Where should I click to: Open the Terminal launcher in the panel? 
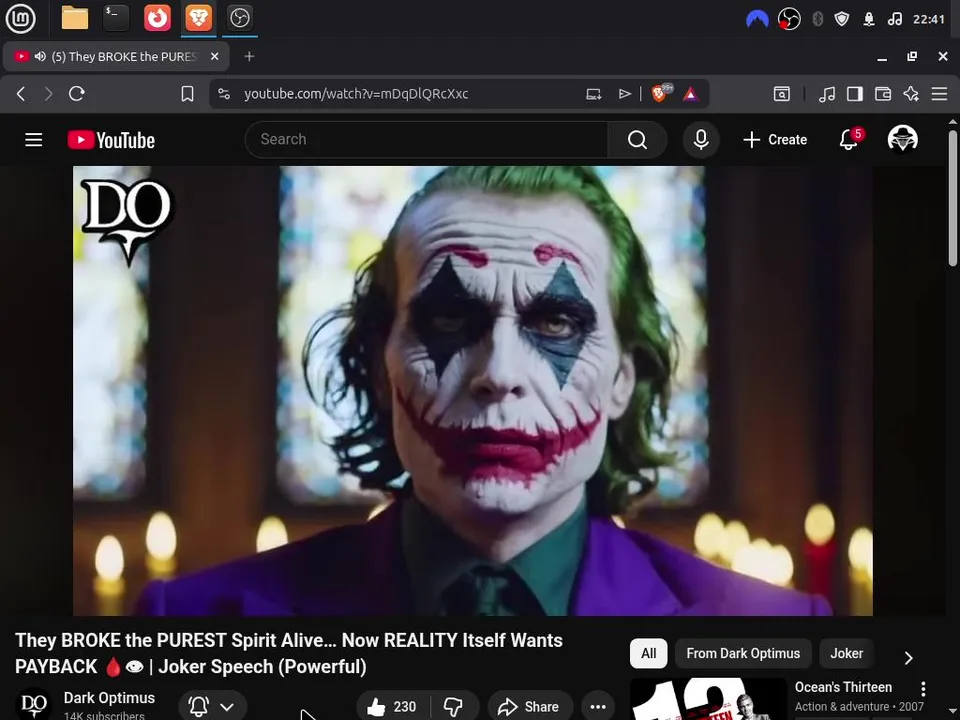[x=116, y=18]
